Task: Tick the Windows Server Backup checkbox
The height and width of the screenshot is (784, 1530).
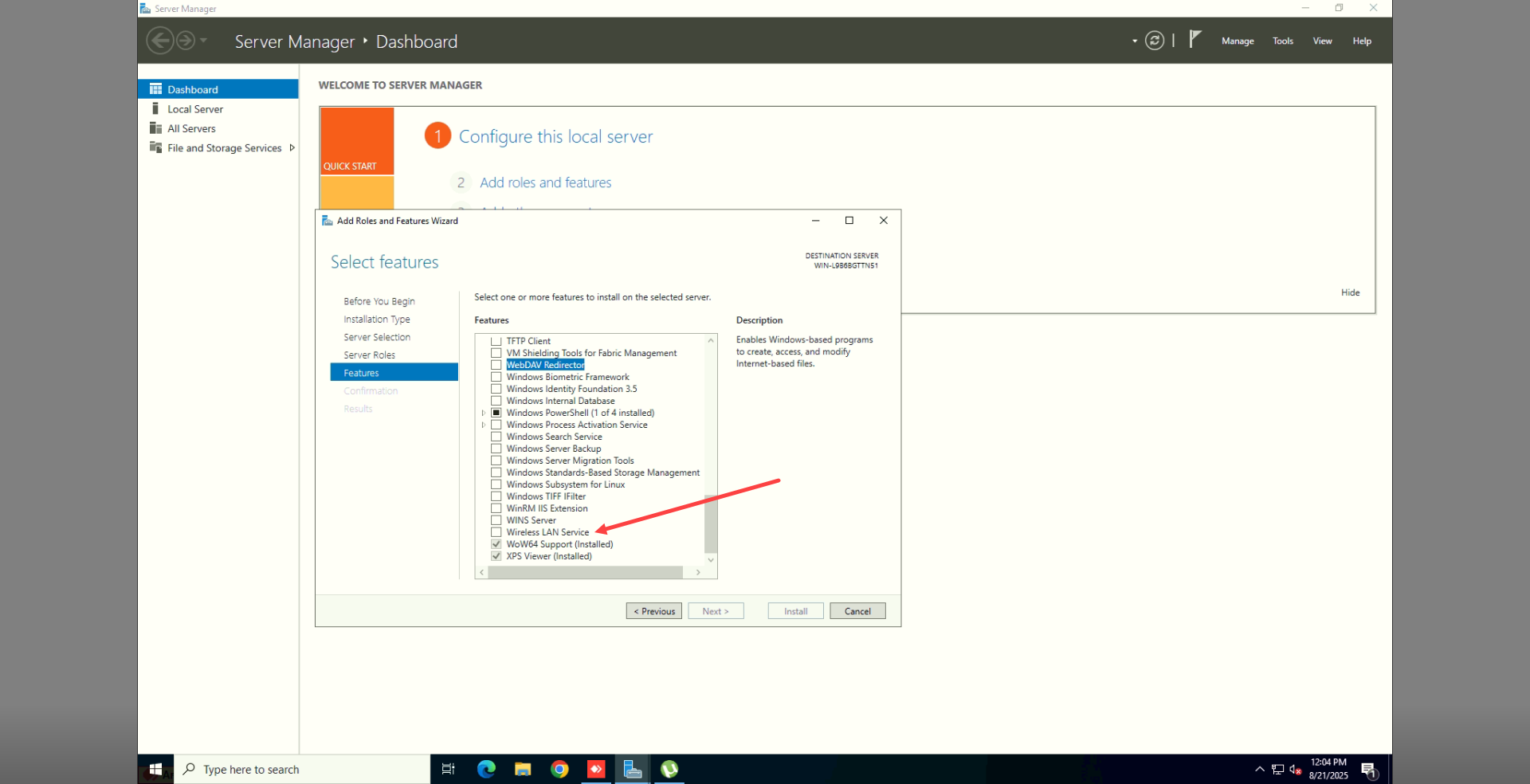Action: 496,449
